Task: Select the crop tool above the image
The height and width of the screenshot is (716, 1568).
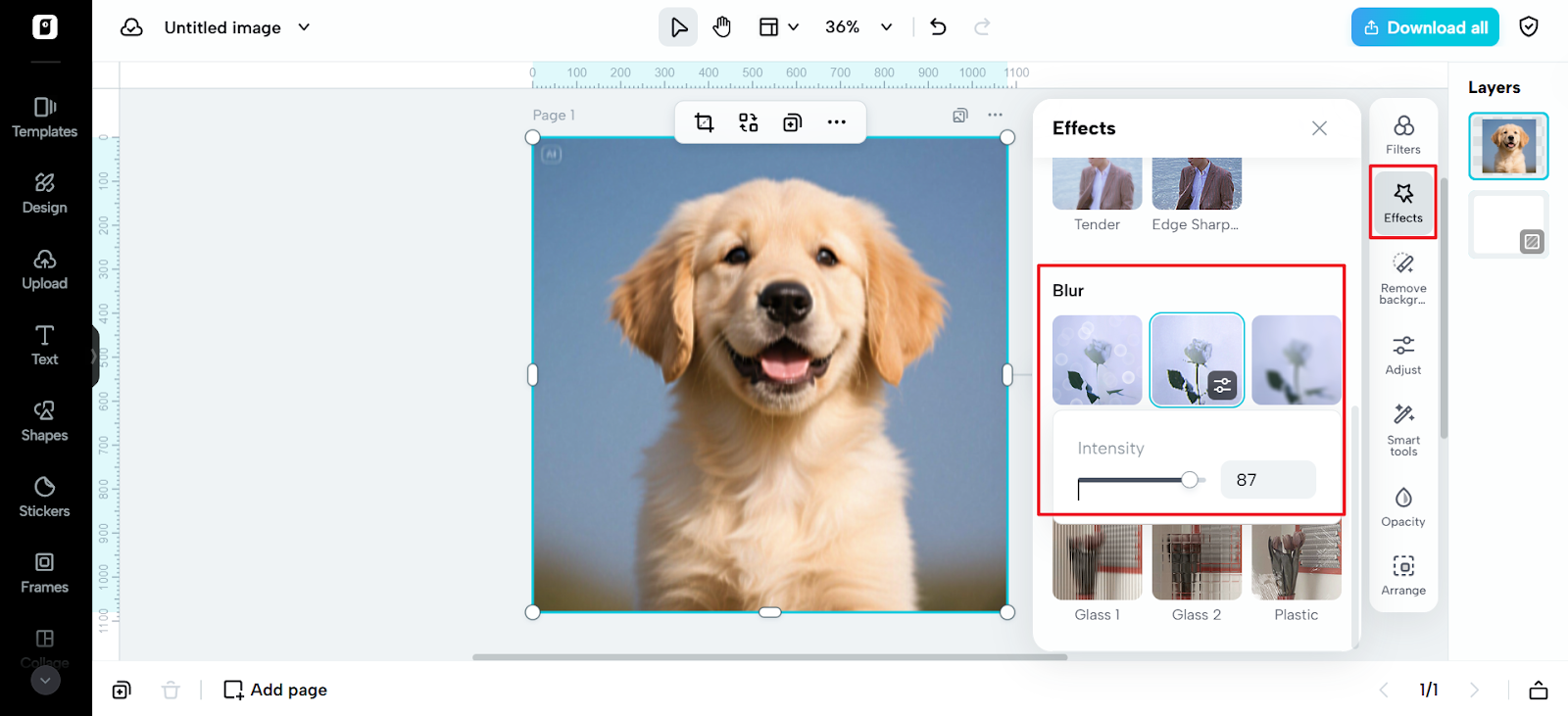Action: pos(704,122)
